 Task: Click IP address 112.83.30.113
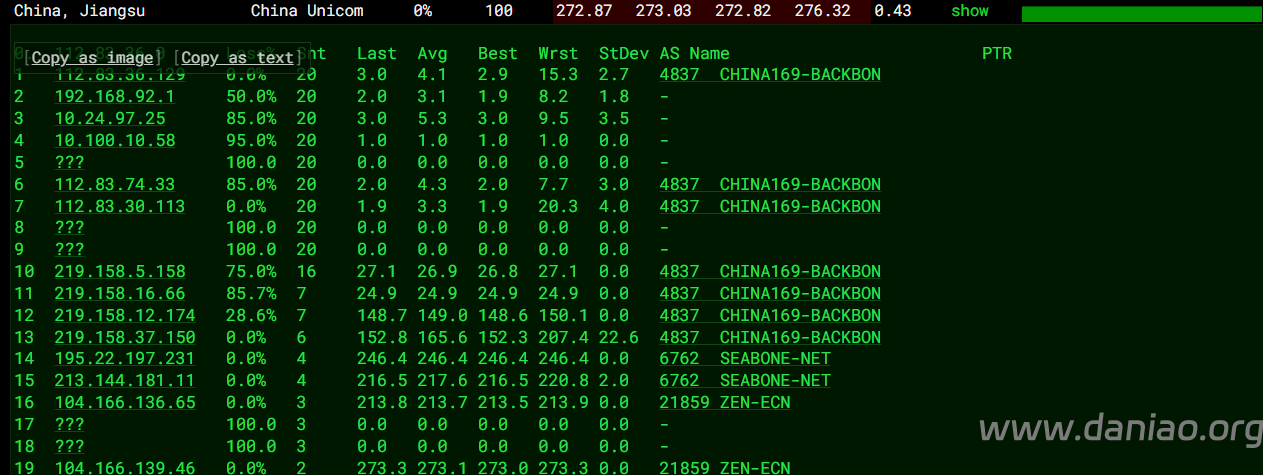(119, 207)
